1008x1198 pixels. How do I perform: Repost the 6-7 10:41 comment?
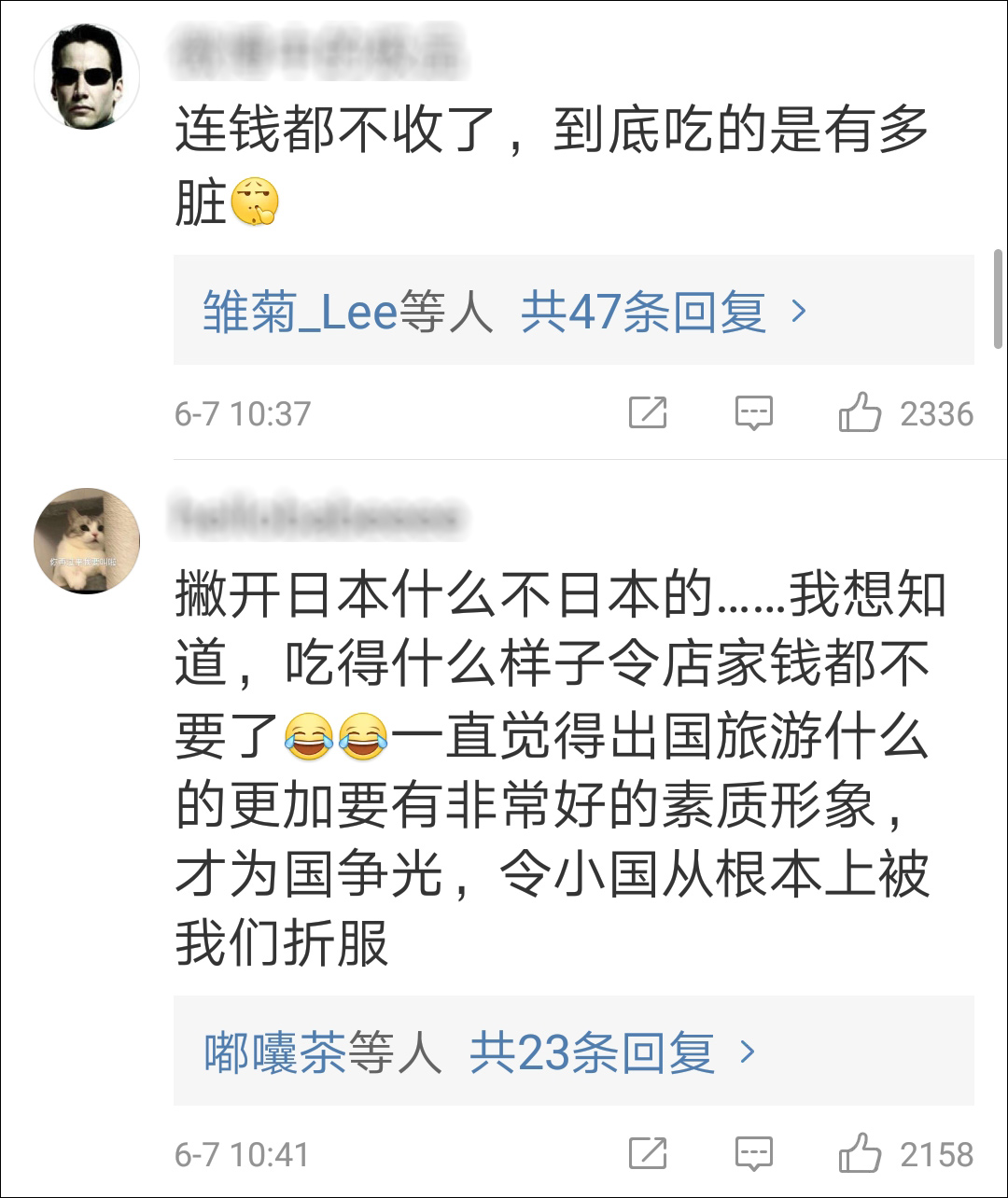tap(648, 1154)
